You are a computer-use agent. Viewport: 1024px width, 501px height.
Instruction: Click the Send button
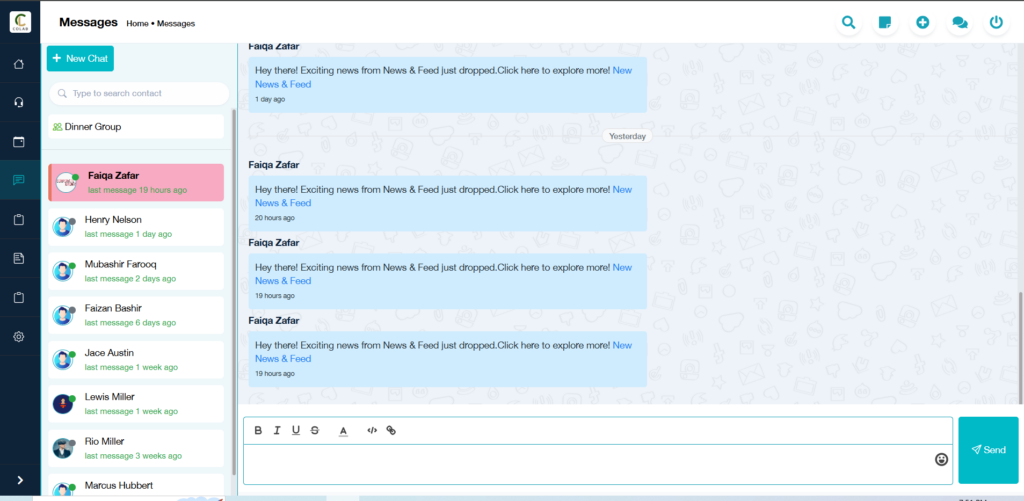tap(988, 450)
